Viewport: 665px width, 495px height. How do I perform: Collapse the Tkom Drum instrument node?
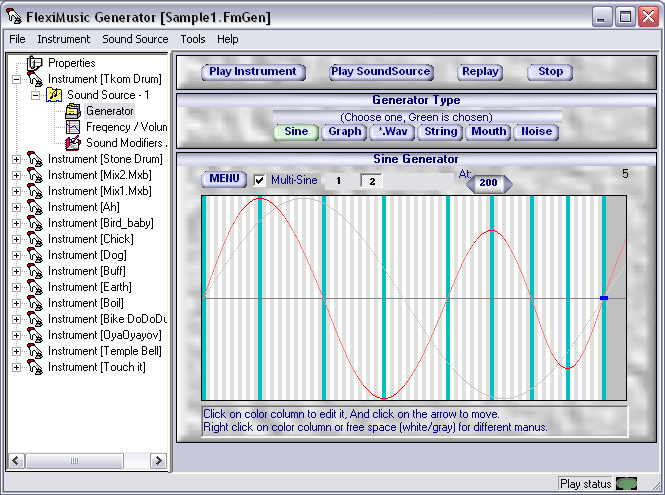(16, 79)
